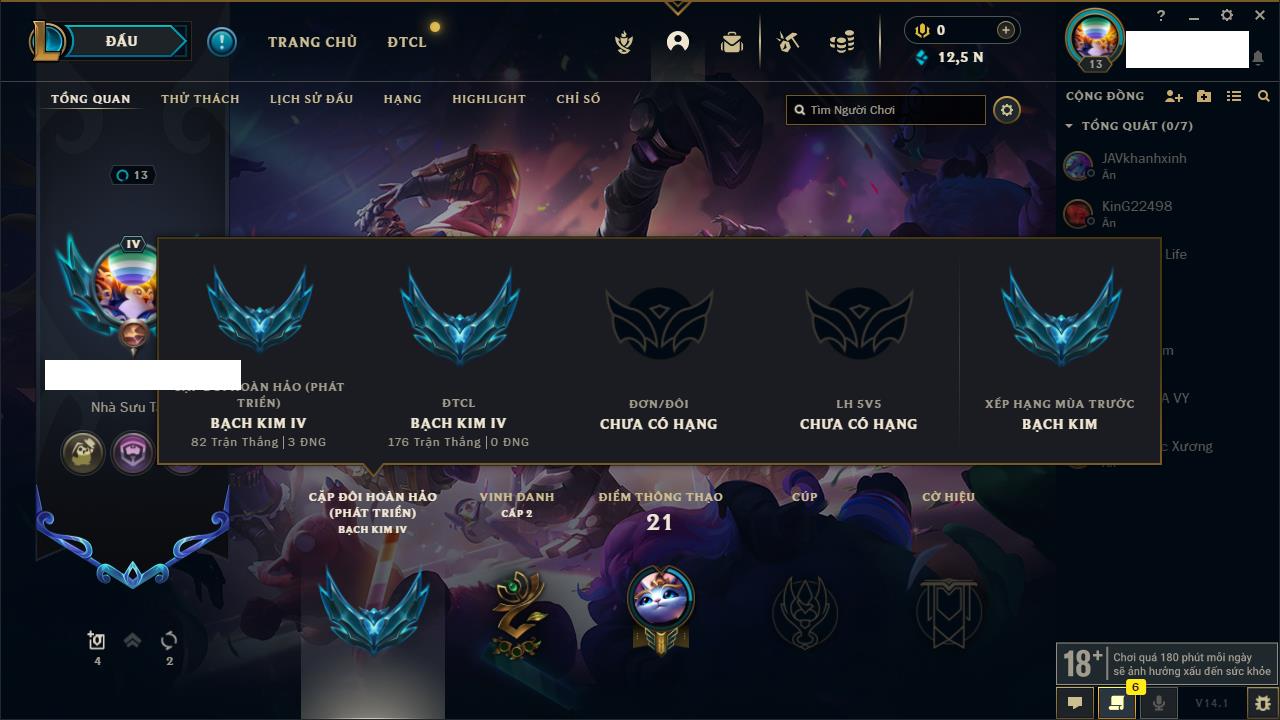Screen dimensions: 1280x720
Task: Open the notifications bell icon
Action: pyautogui.click(x=1257, y=58)
